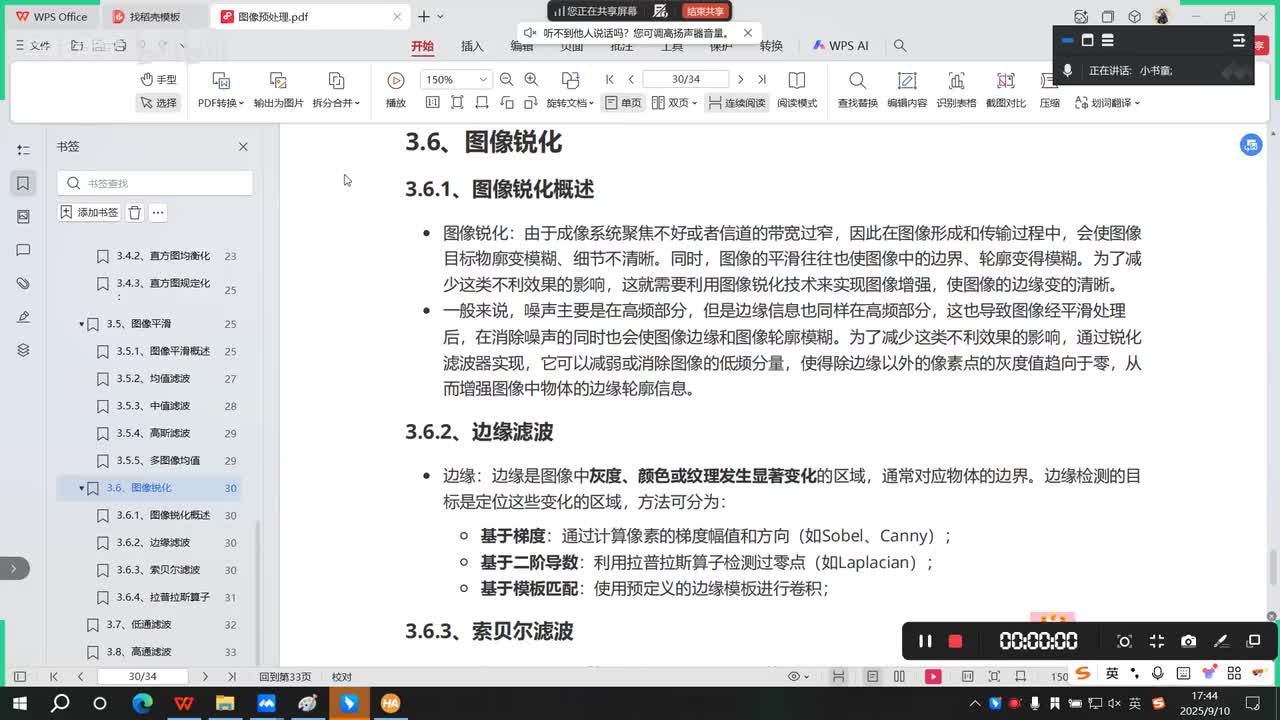Go to next page in toolbar
1280x720 pixels.
740,79
